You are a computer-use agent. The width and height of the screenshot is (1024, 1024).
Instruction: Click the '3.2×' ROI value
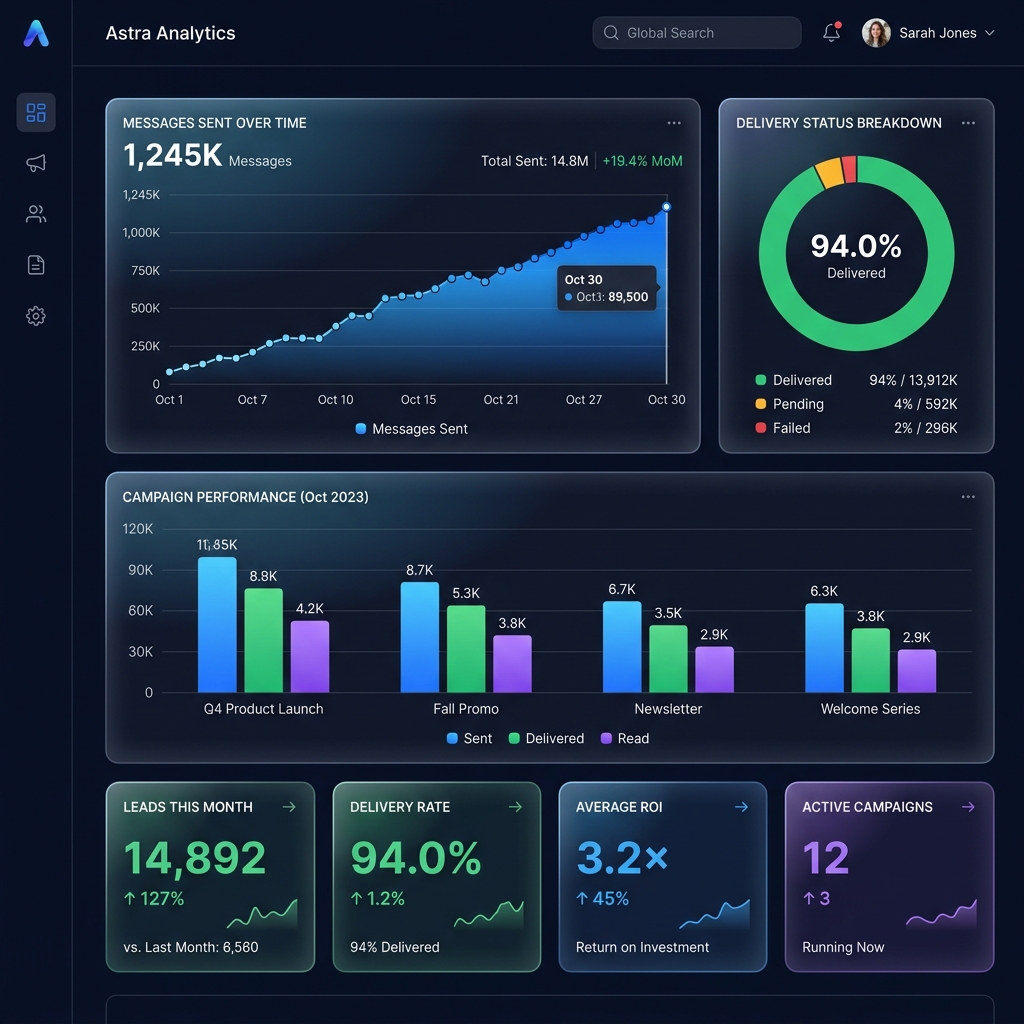coord(622,857)
